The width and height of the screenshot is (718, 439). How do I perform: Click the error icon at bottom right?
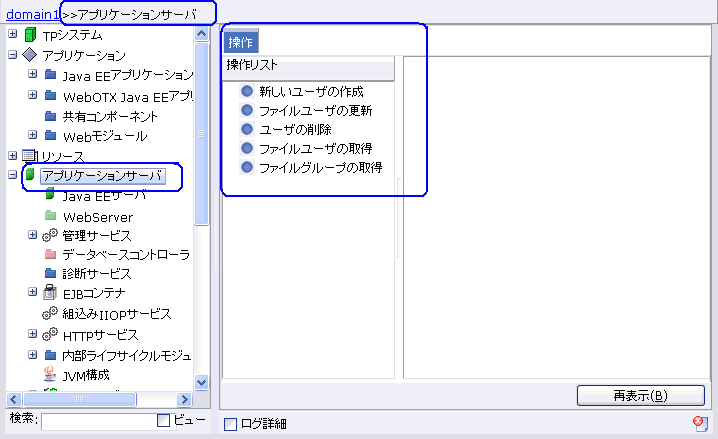point(700,424)
